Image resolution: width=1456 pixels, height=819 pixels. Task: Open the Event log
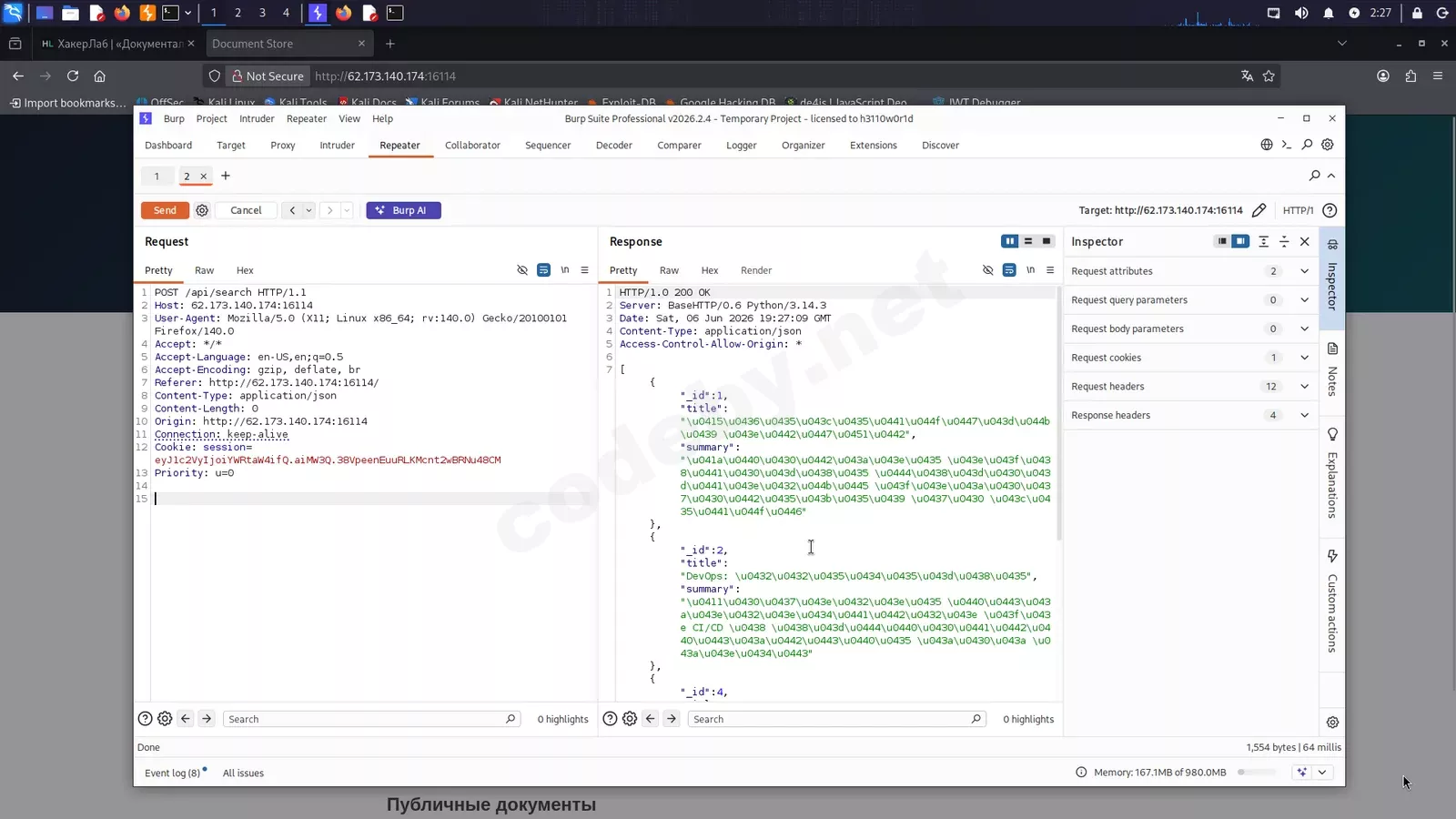(173, 773)
